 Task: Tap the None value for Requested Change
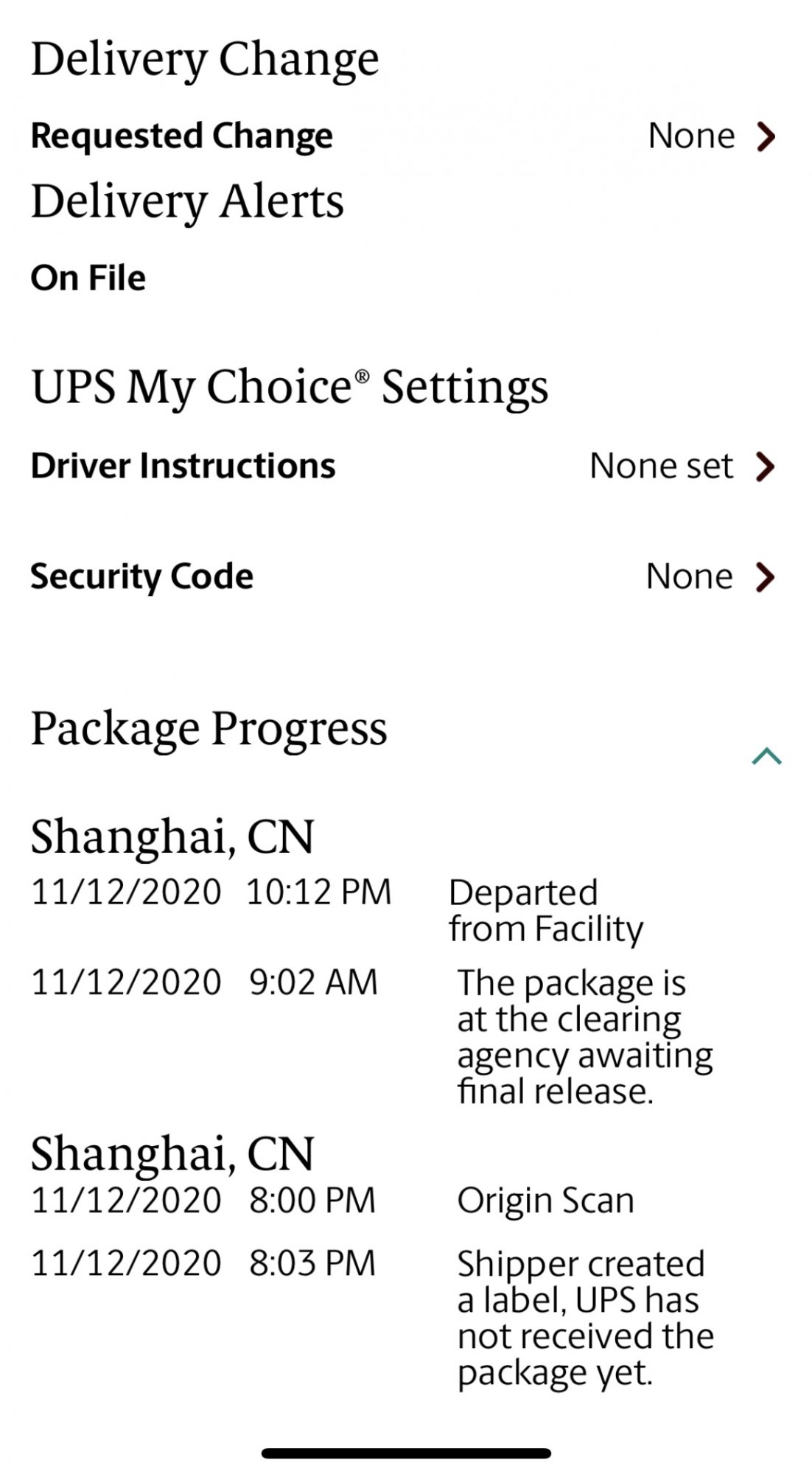coord(691,136)
